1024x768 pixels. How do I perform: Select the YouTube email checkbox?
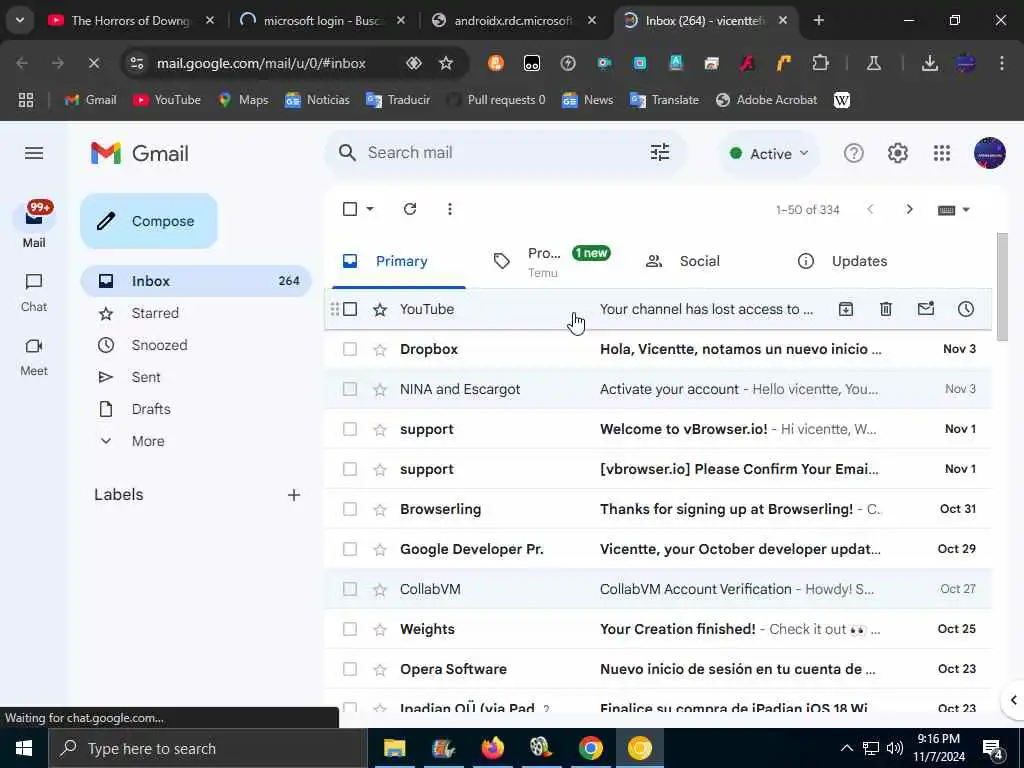[x=350, y=309]
